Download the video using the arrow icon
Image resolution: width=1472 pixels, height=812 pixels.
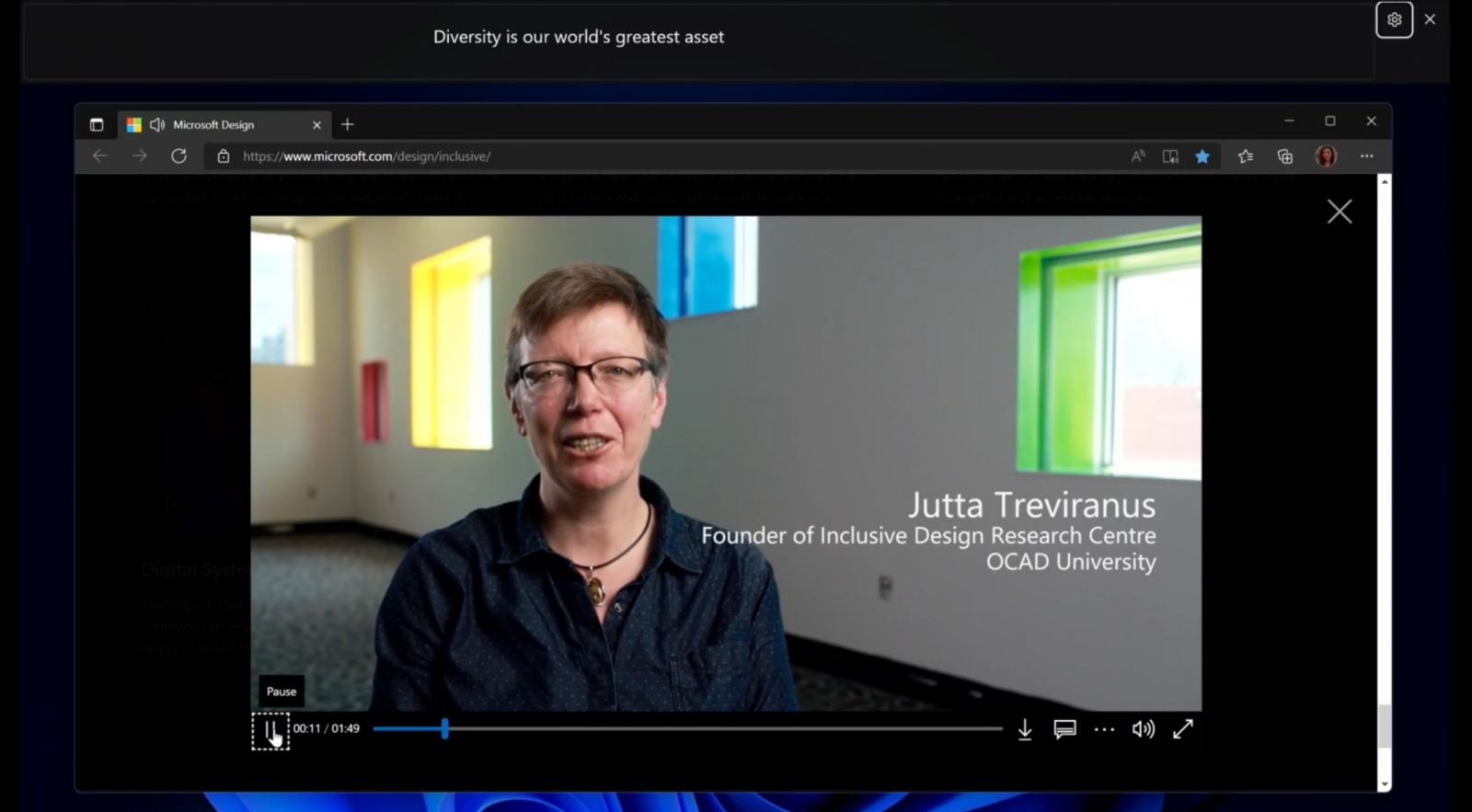(1025, 729)
